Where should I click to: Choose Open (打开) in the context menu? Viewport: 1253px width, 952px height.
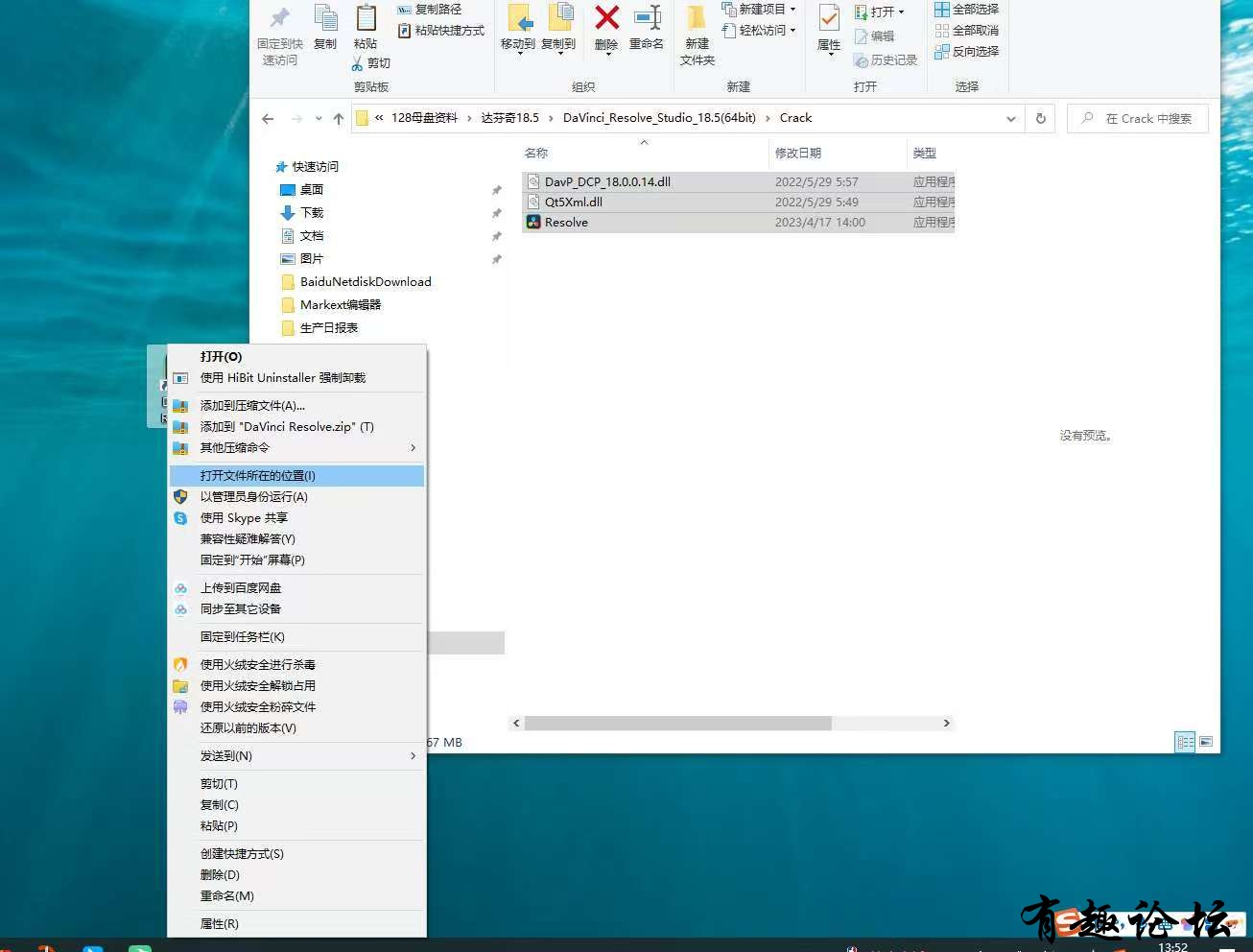(296, 357)
